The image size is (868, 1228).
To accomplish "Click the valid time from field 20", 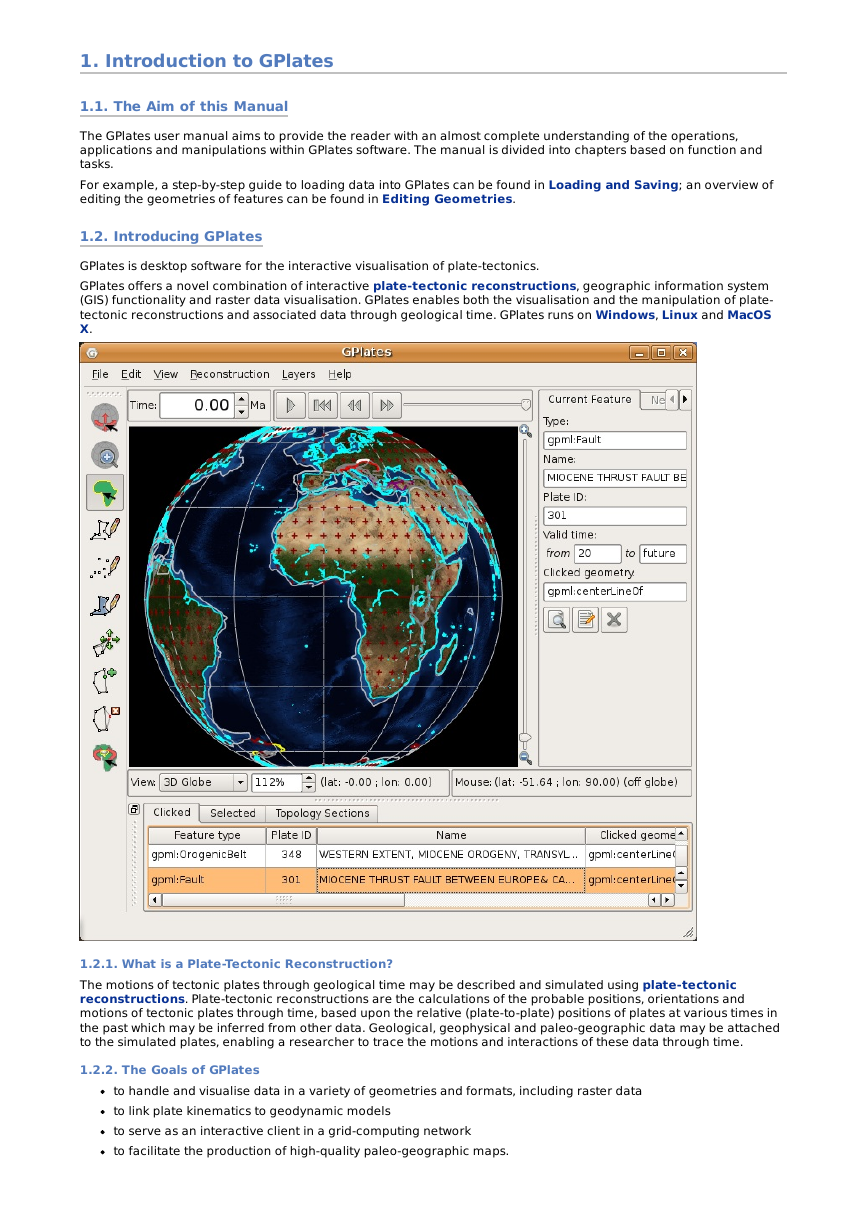I will (598, 553).
